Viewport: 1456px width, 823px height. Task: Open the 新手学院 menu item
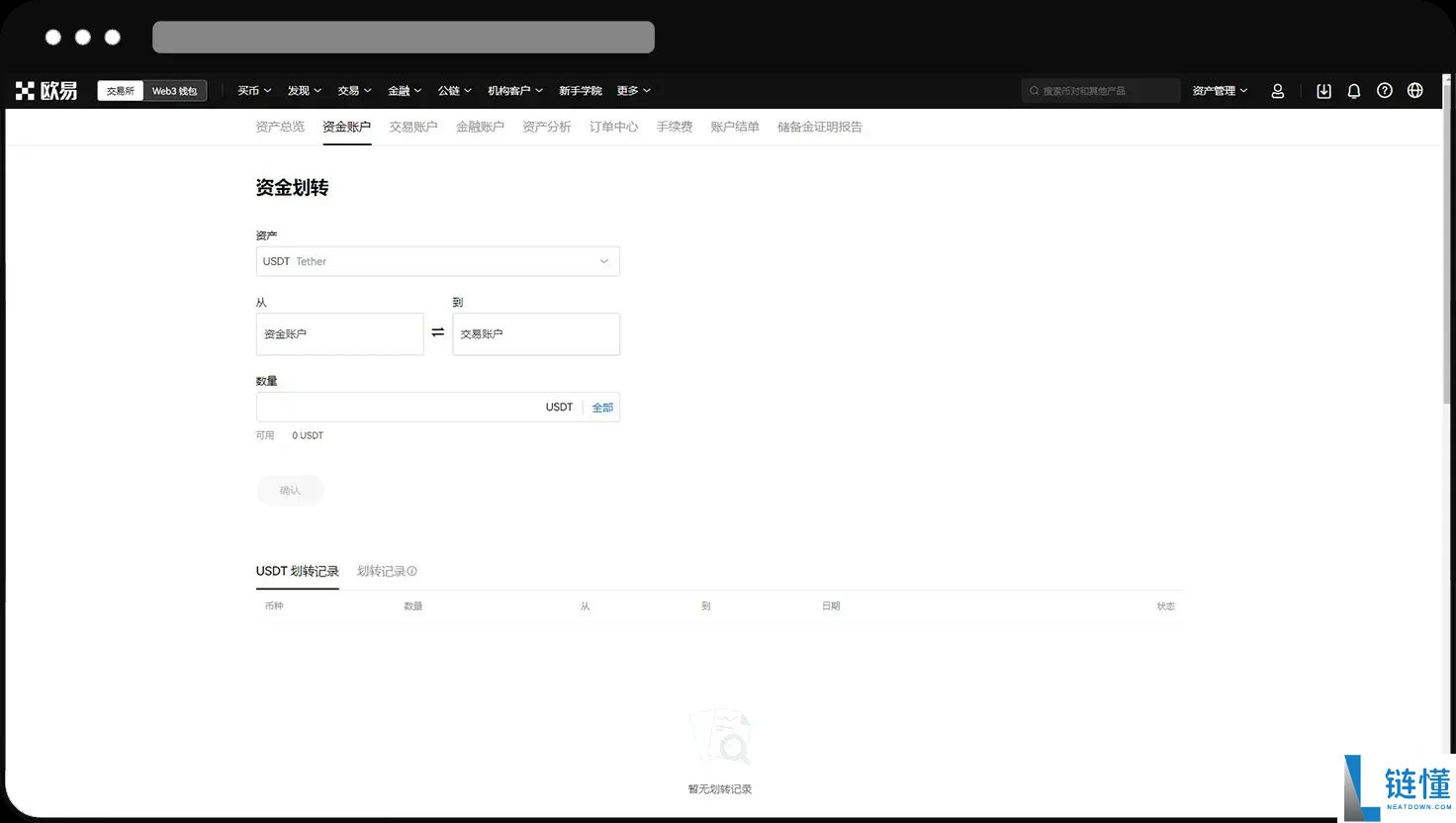coord(581,90)
